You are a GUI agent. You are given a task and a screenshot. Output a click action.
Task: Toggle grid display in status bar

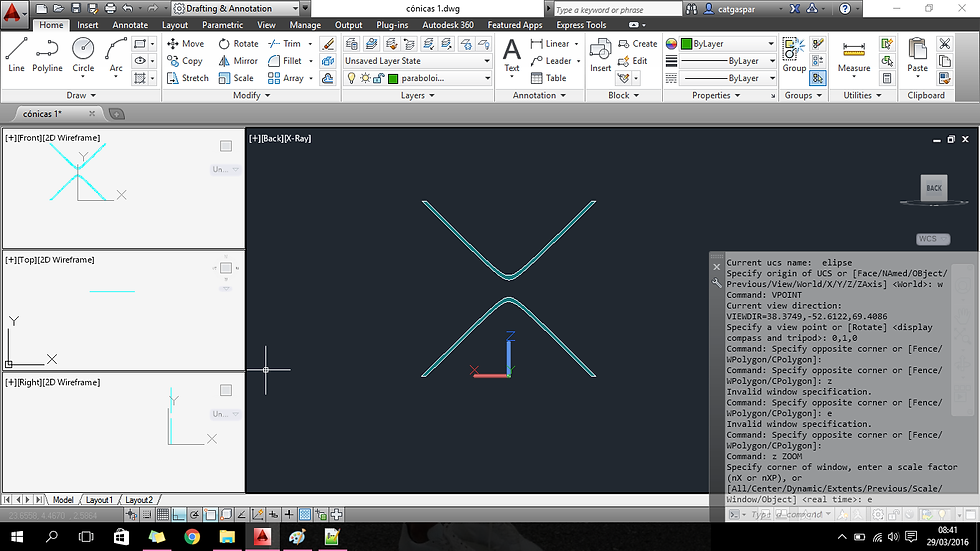tap(162, 515)
